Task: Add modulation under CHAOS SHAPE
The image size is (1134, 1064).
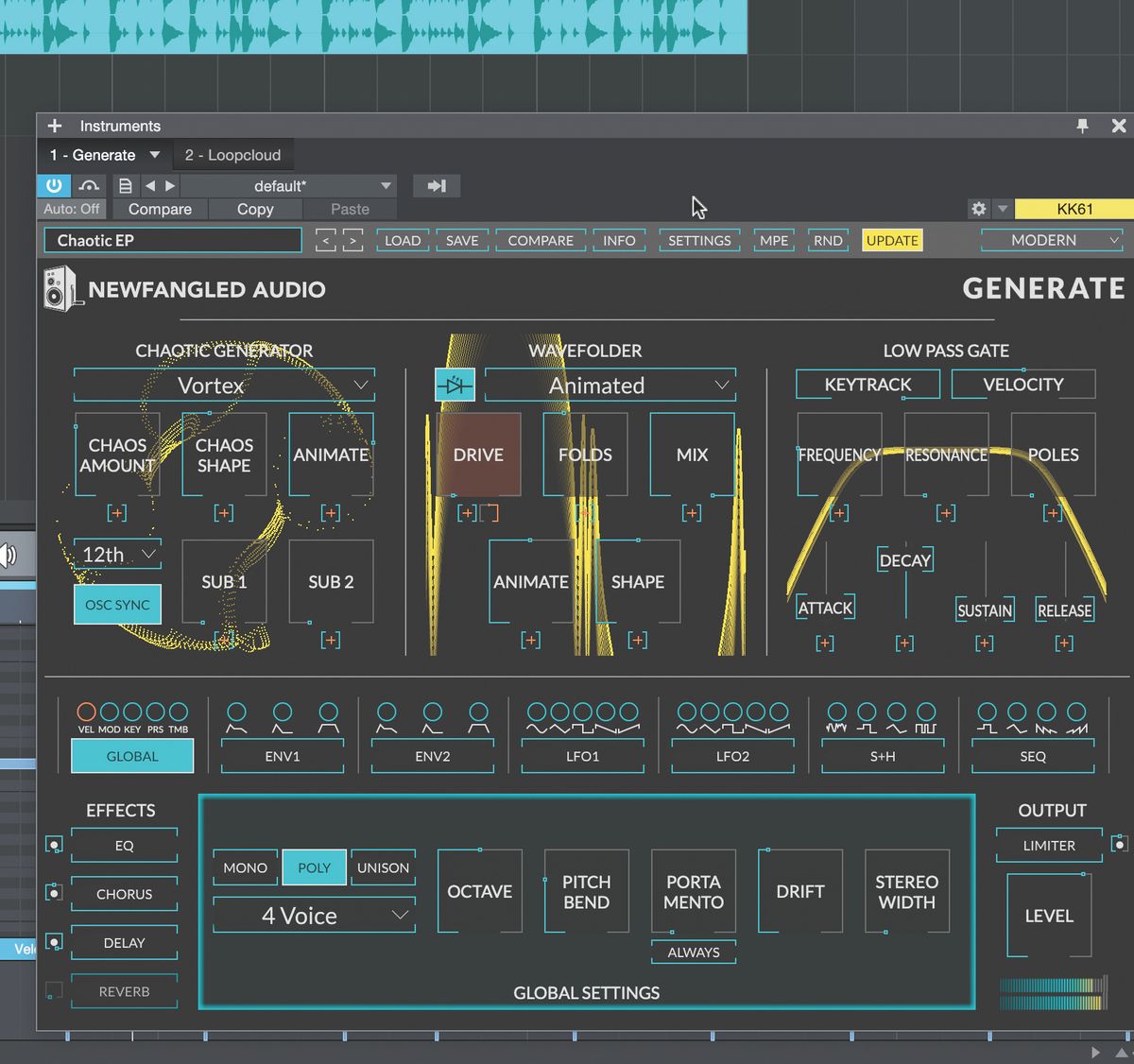Action: pos(223,513)
